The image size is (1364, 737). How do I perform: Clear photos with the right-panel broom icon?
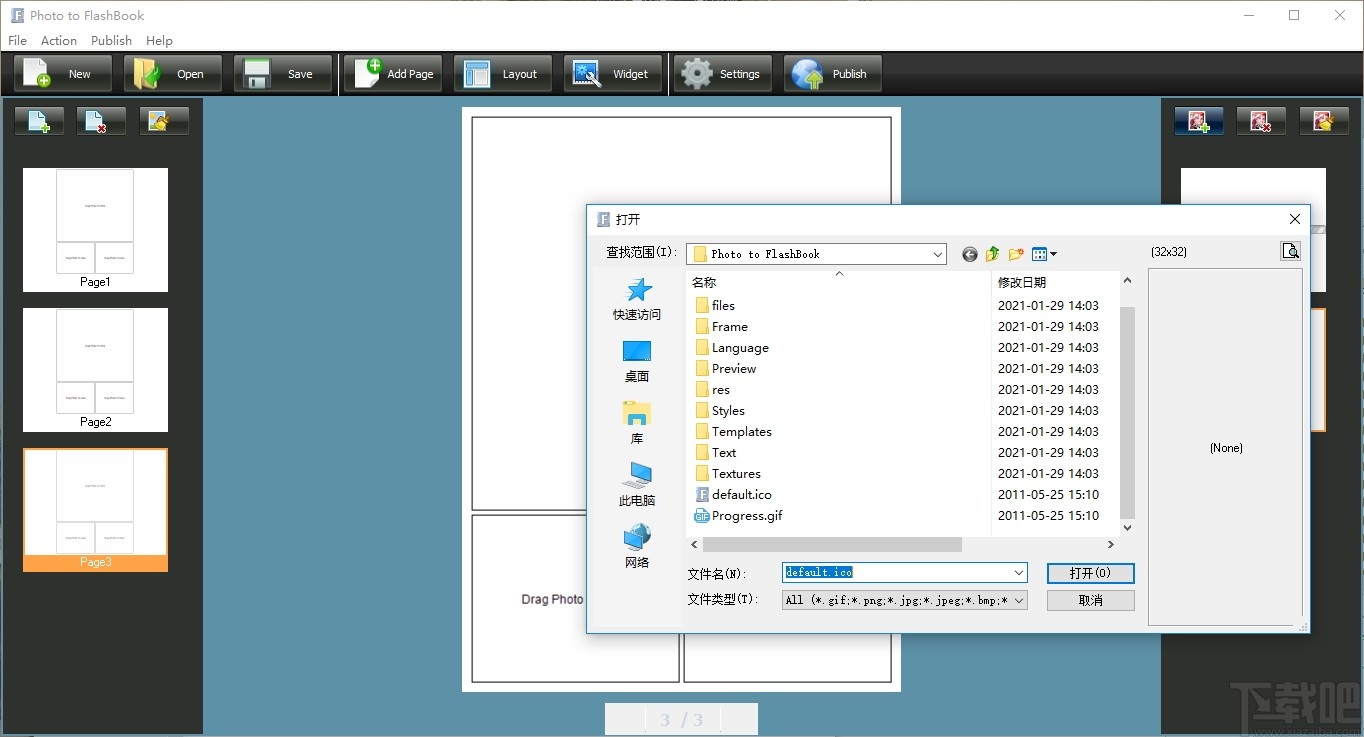click(x=1324, y=121)
